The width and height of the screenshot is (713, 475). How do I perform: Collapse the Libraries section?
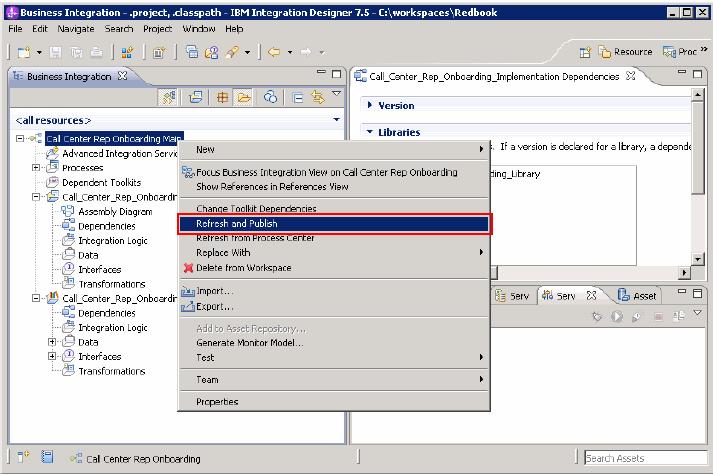tap(370, 132)
